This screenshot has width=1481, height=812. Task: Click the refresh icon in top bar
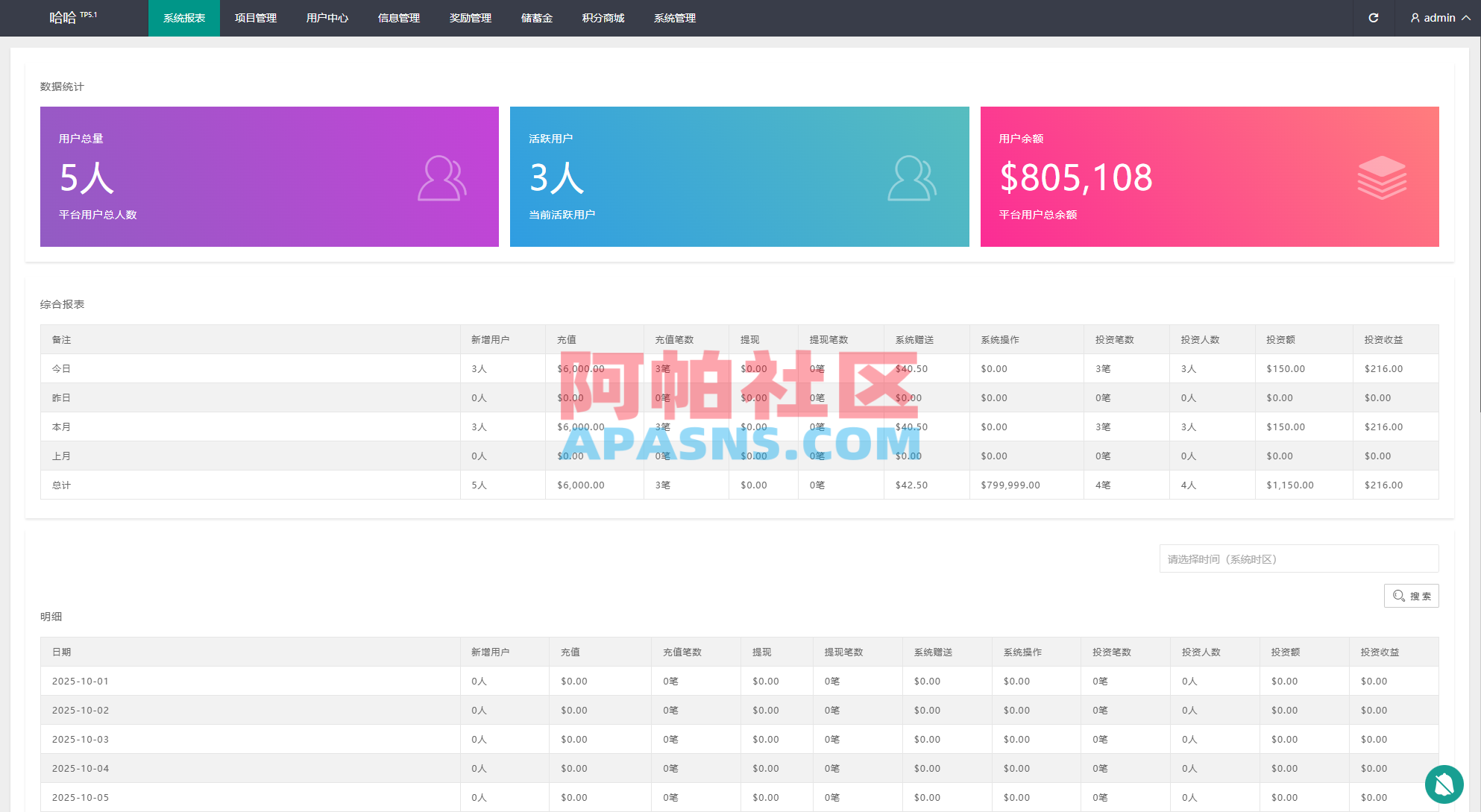point(1374,18)
